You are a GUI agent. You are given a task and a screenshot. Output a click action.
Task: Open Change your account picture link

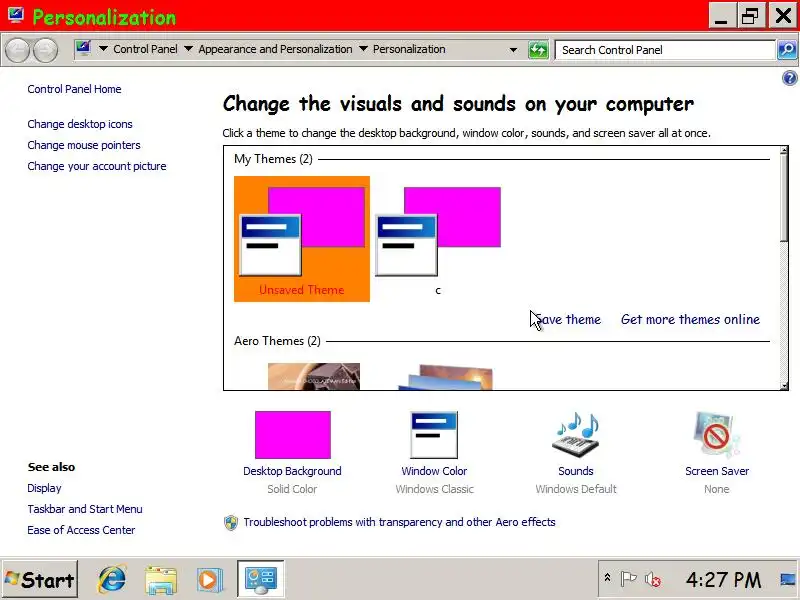click(97, 166)
